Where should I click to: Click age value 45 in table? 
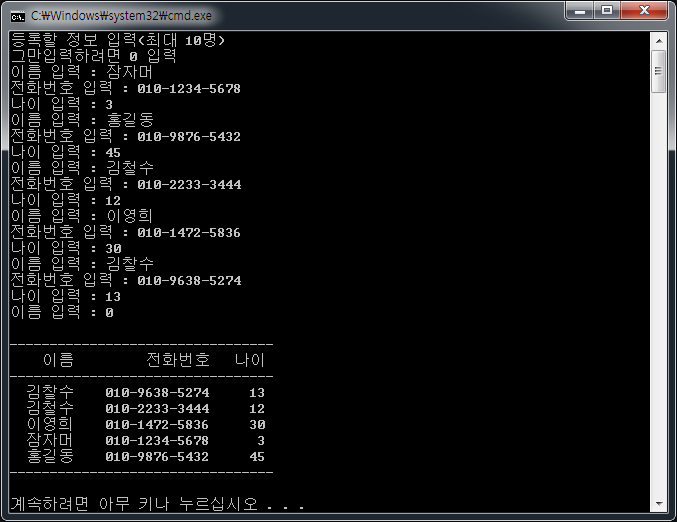(257, 456)
